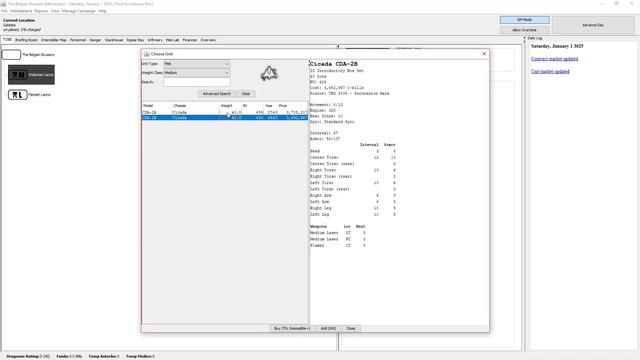Open the Marketplace menu
Viewport: 640px width, 360px height.
pyautogui.click(x=21, y=11)
